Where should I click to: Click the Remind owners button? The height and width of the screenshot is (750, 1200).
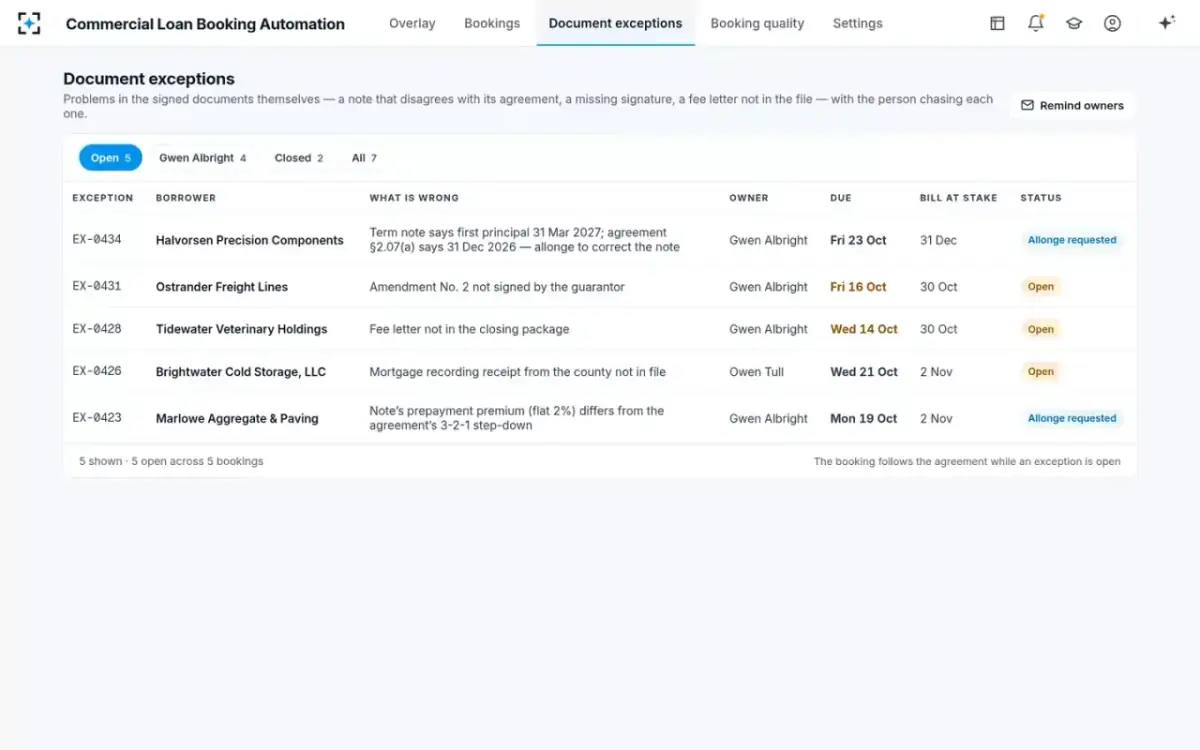coord(1072,105)
